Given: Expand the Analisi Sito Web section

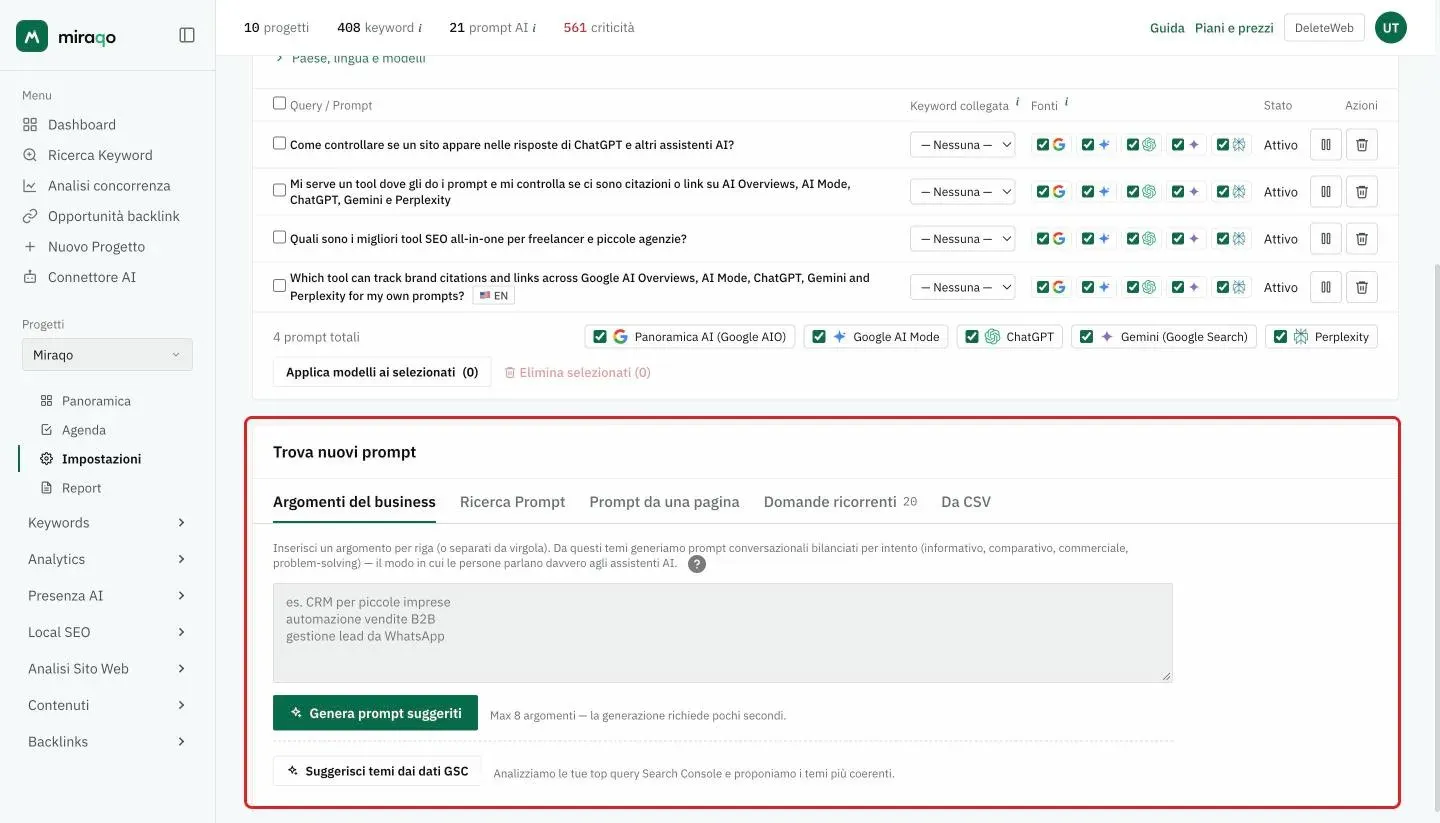Looking at the screenshot, I should click(107, 669).
